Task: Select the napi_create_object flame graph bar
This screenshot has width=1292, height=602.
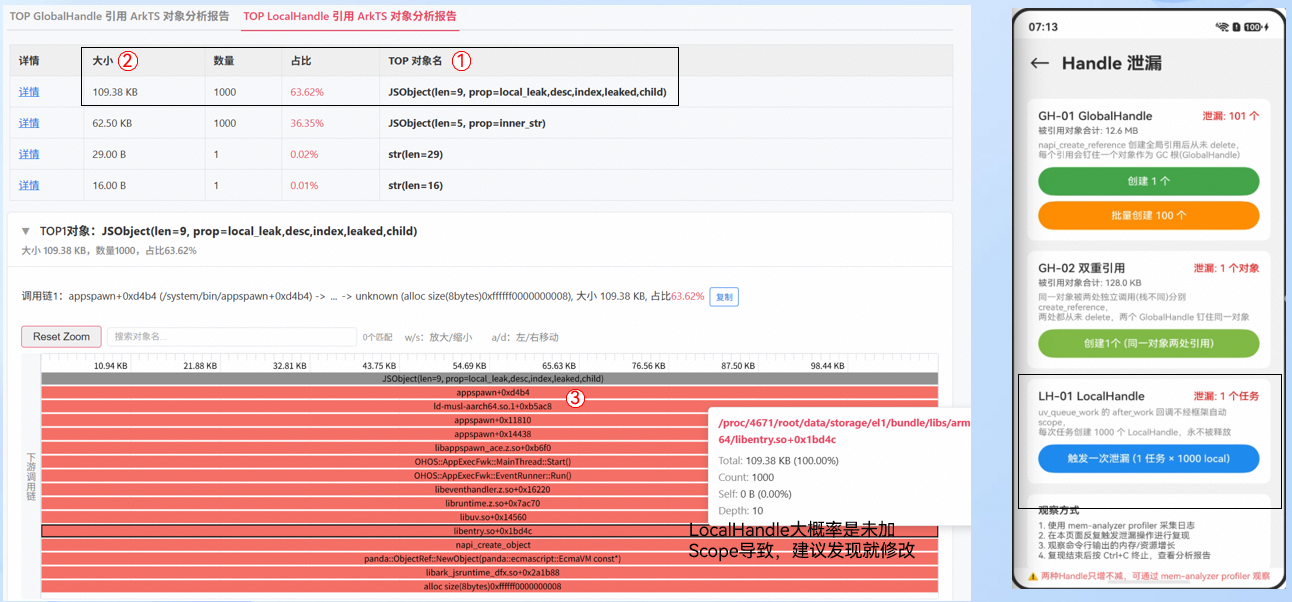Action: [489, 545]
